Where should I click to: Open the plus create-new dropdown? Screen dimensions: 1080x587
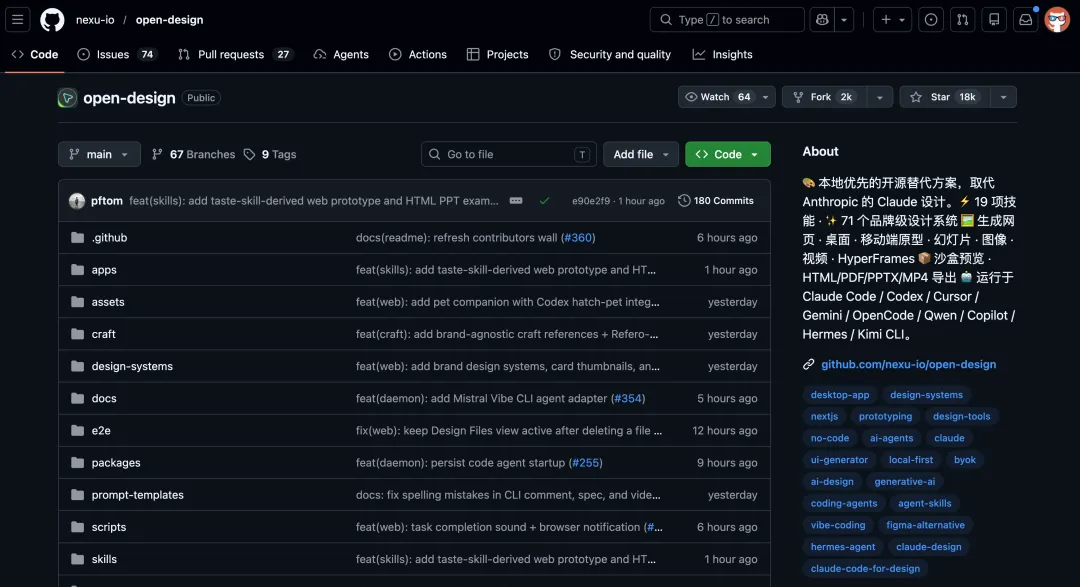point(892,19)
